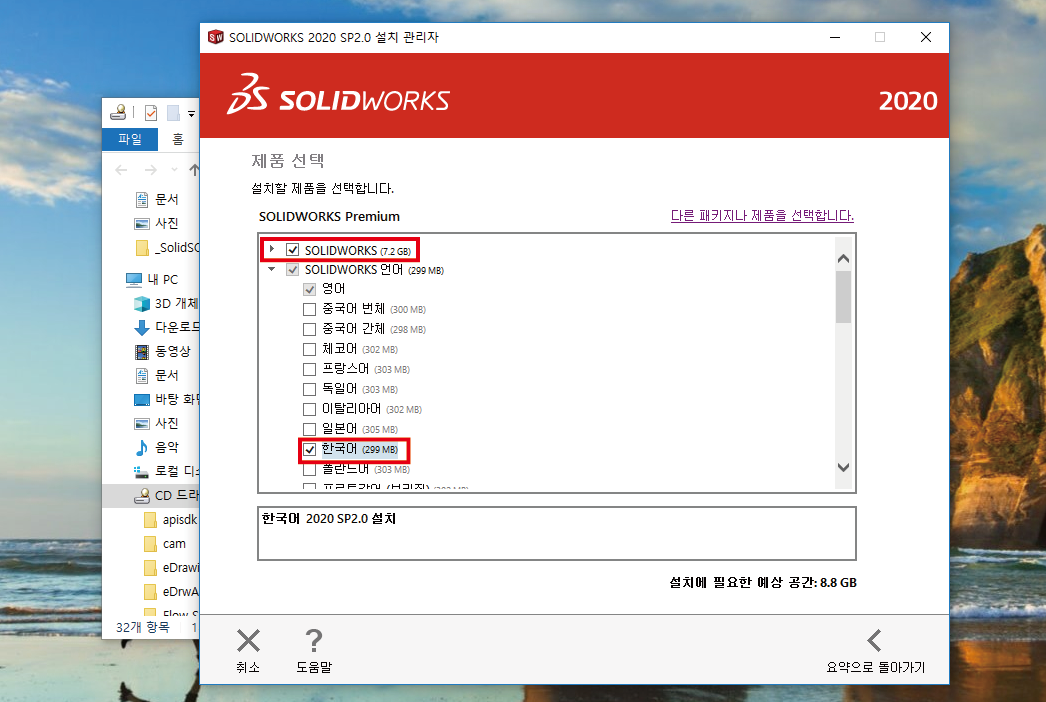This screenshot has width=1046, height=702.
Task: Select CD 드라이브 in Explorer sidebar
Action: click(151, 495)
